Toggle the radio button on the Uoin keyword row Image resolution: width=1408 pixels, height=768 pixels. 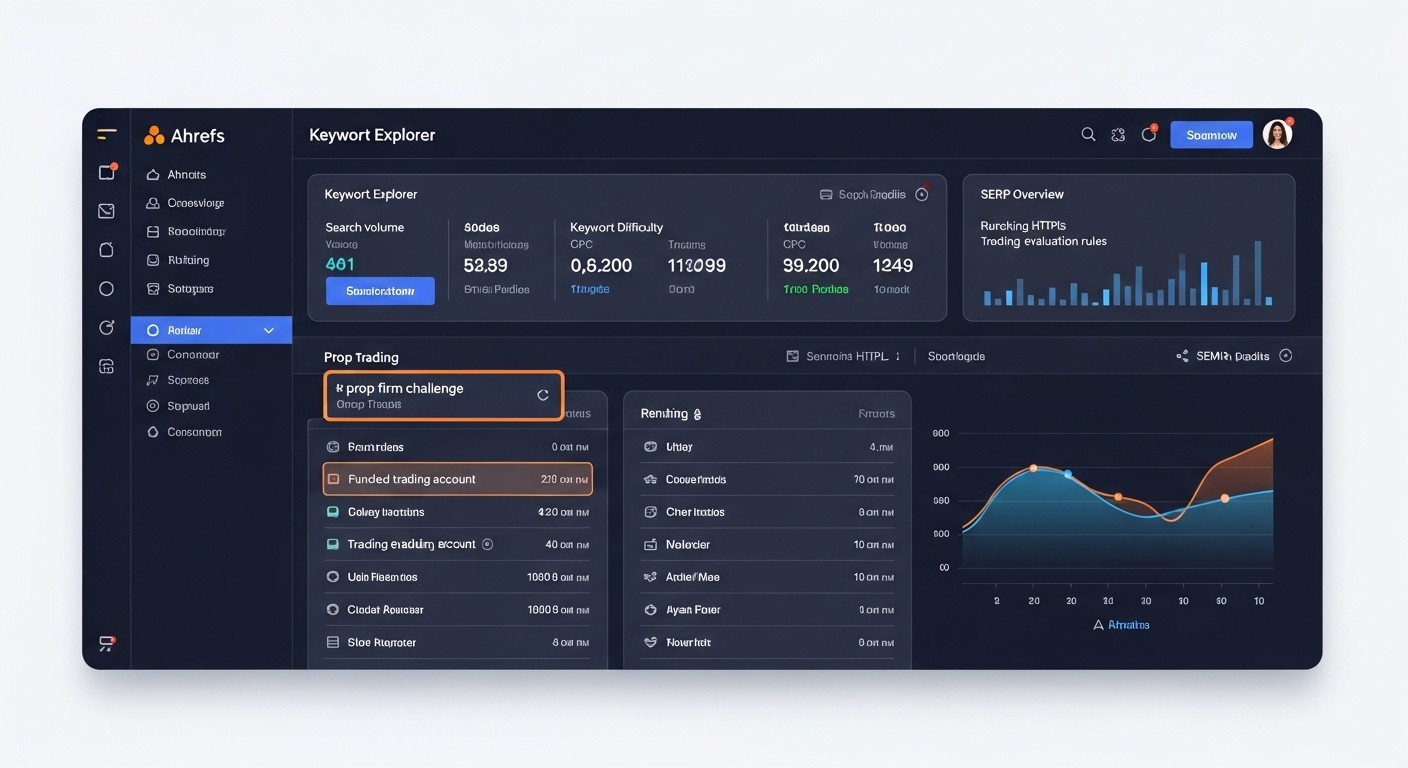[x=334, y=576]
